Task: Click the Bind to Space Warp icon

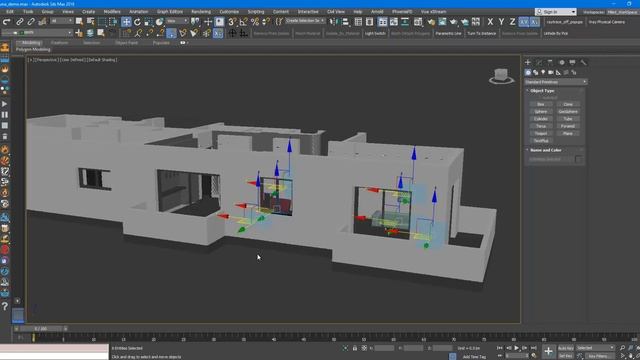Action: [42, 22]
